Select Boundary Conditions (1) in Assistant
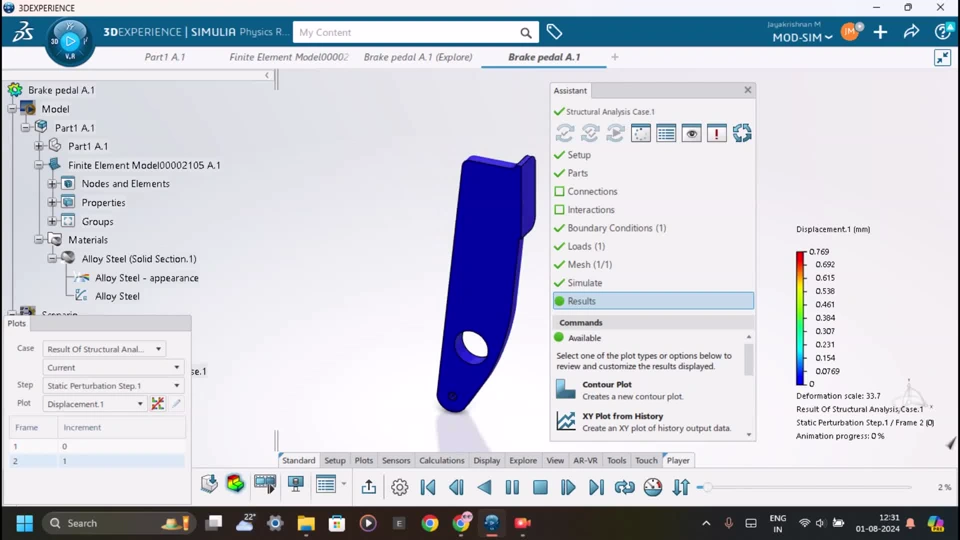The width and height of the screenshot is (960, 540). click(617, 228)
